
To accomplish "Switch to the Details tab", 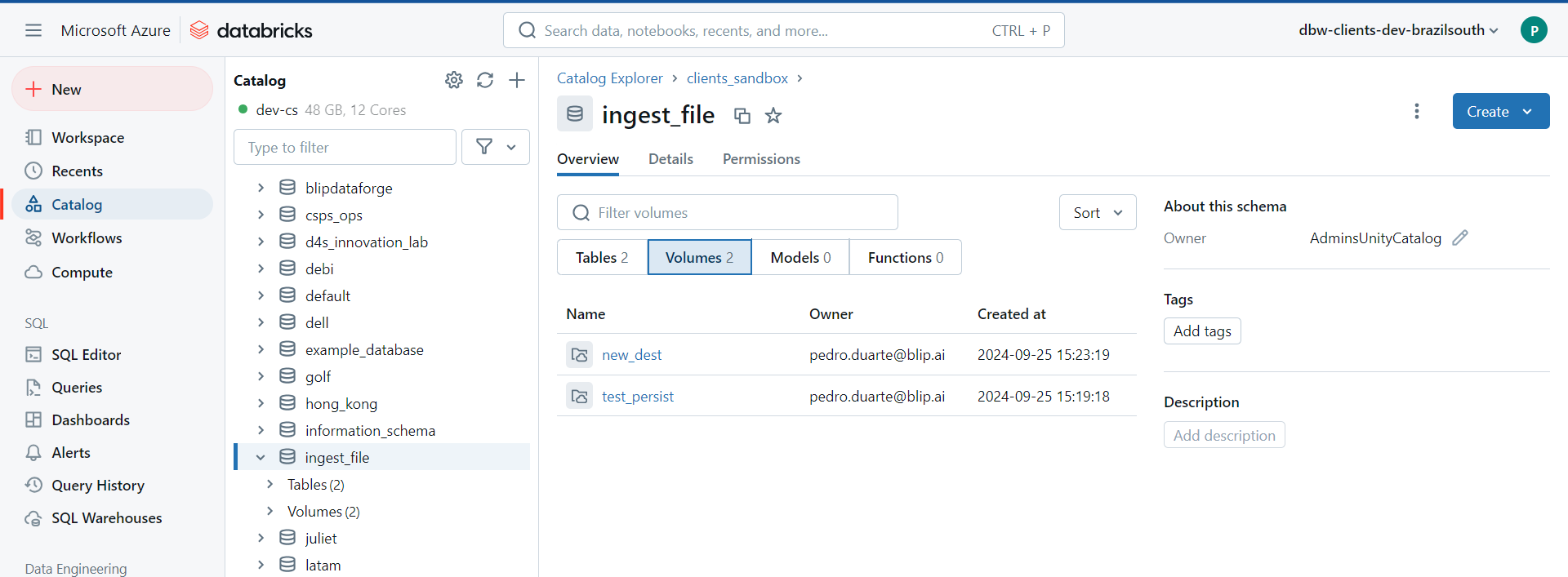I will point(670,159).
